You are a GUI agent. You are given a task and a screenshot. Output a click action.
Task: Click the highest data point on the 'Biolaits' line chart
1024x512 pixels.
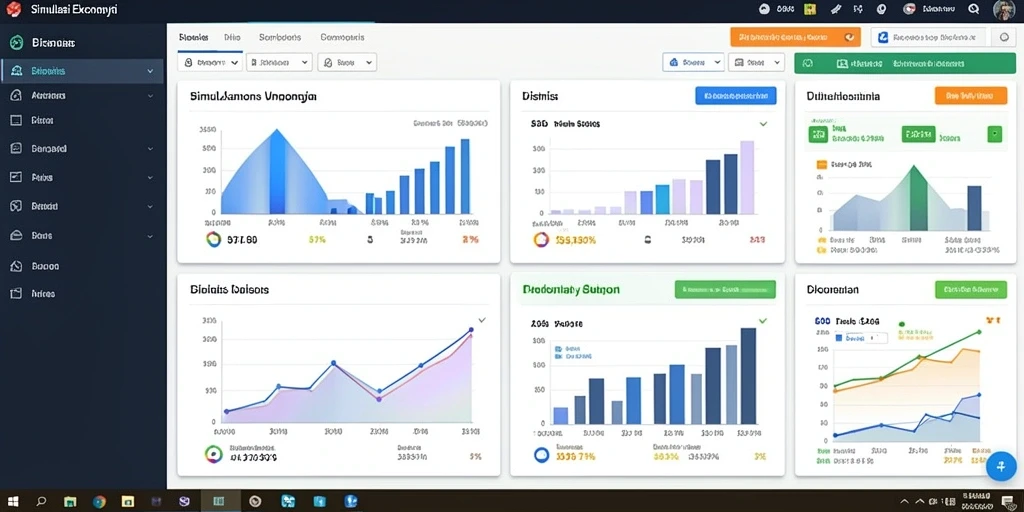coord(471,330)
